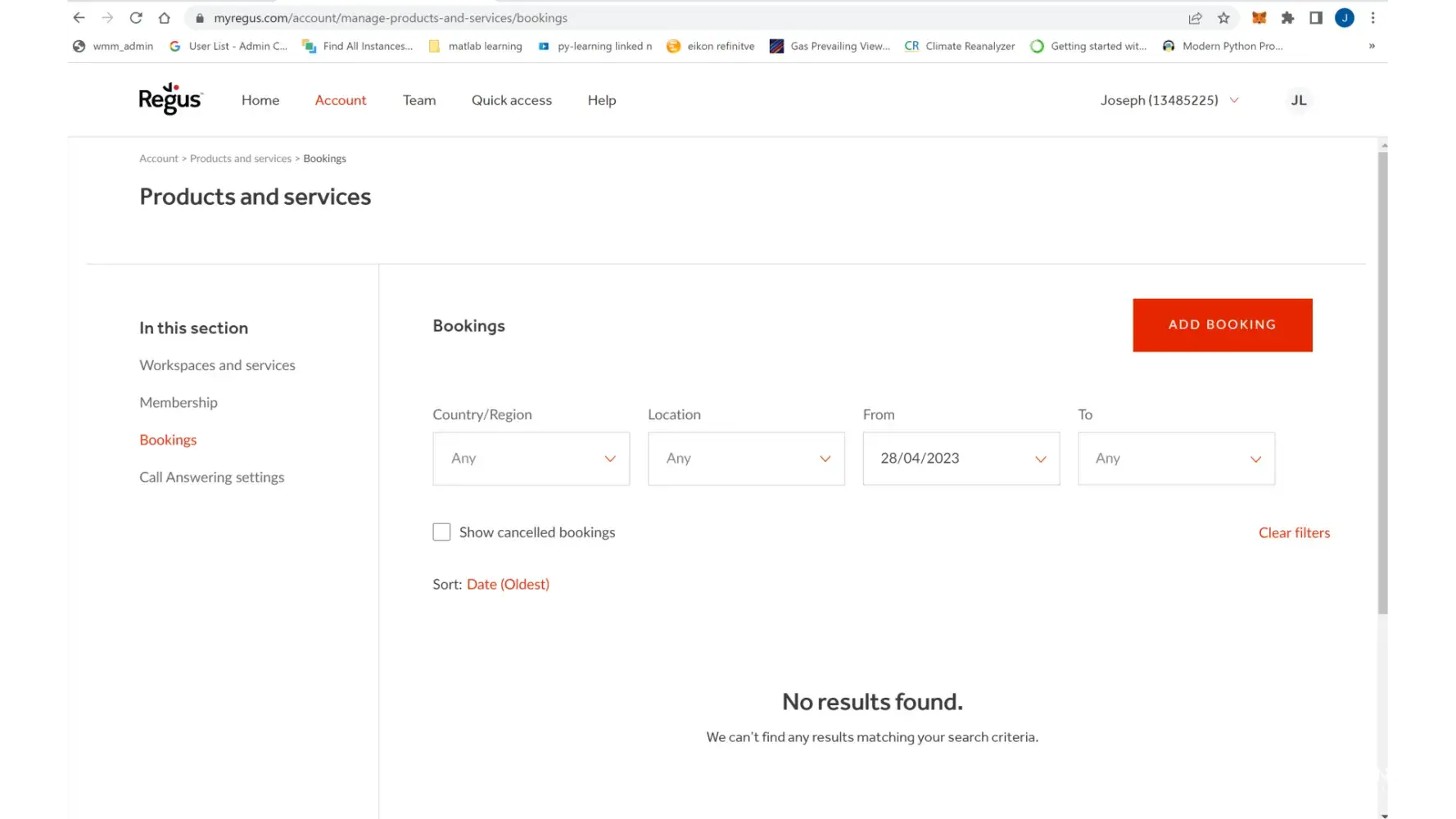Open the Team menu item
Screen dimensions: 1456x819
pyautogui.click(x=418, y=100)
